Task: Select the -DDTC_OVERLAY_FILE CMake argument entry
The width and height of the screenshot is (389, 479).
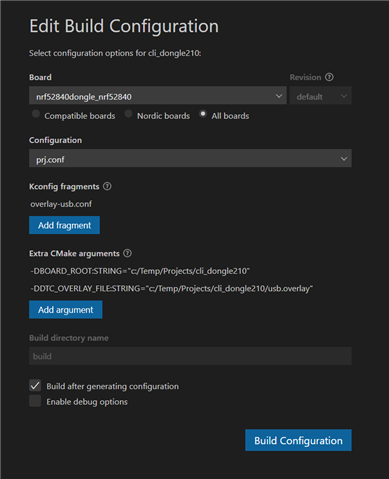Action: [x=172, y=288]
